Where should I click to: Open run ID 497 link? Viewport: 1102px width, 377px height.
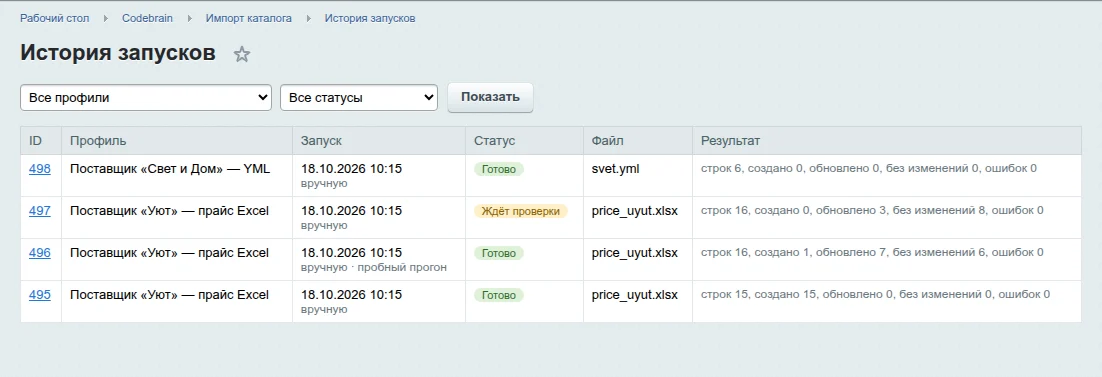click(x=39, y=211)
